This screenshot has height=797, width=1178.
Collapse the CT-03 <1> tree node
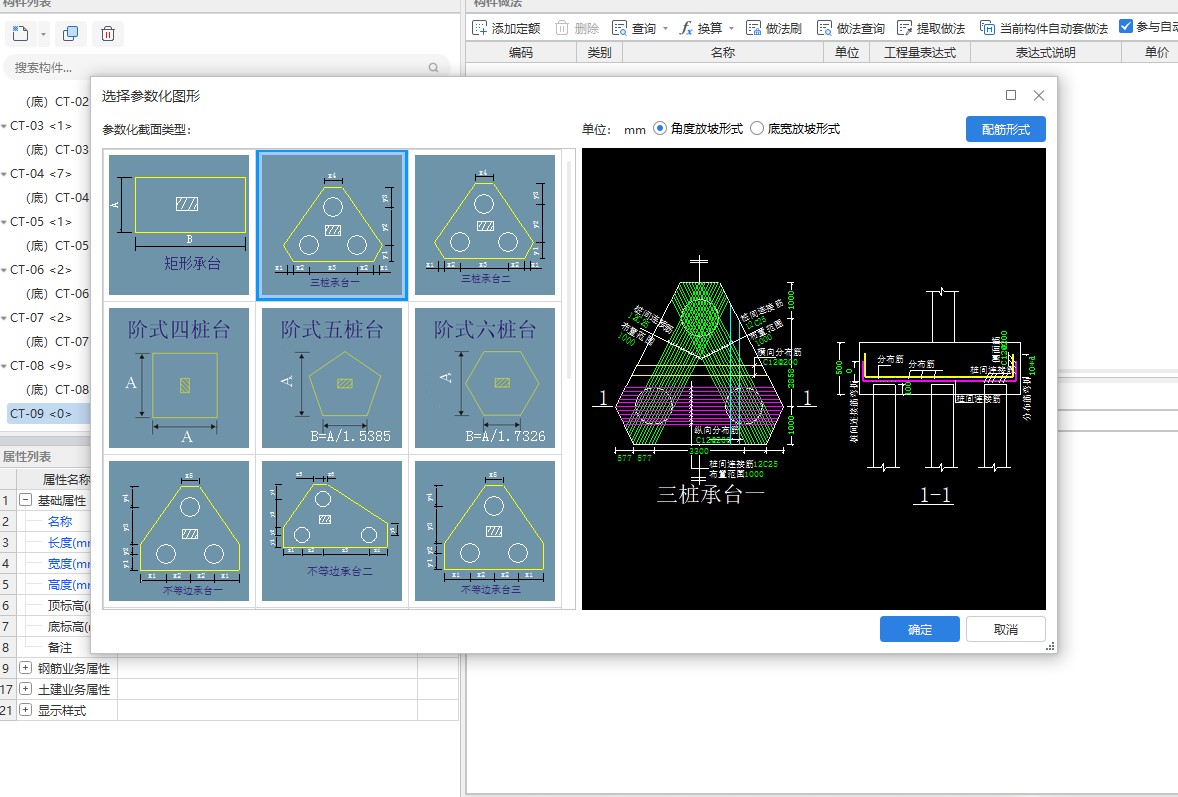pos(5,126)
